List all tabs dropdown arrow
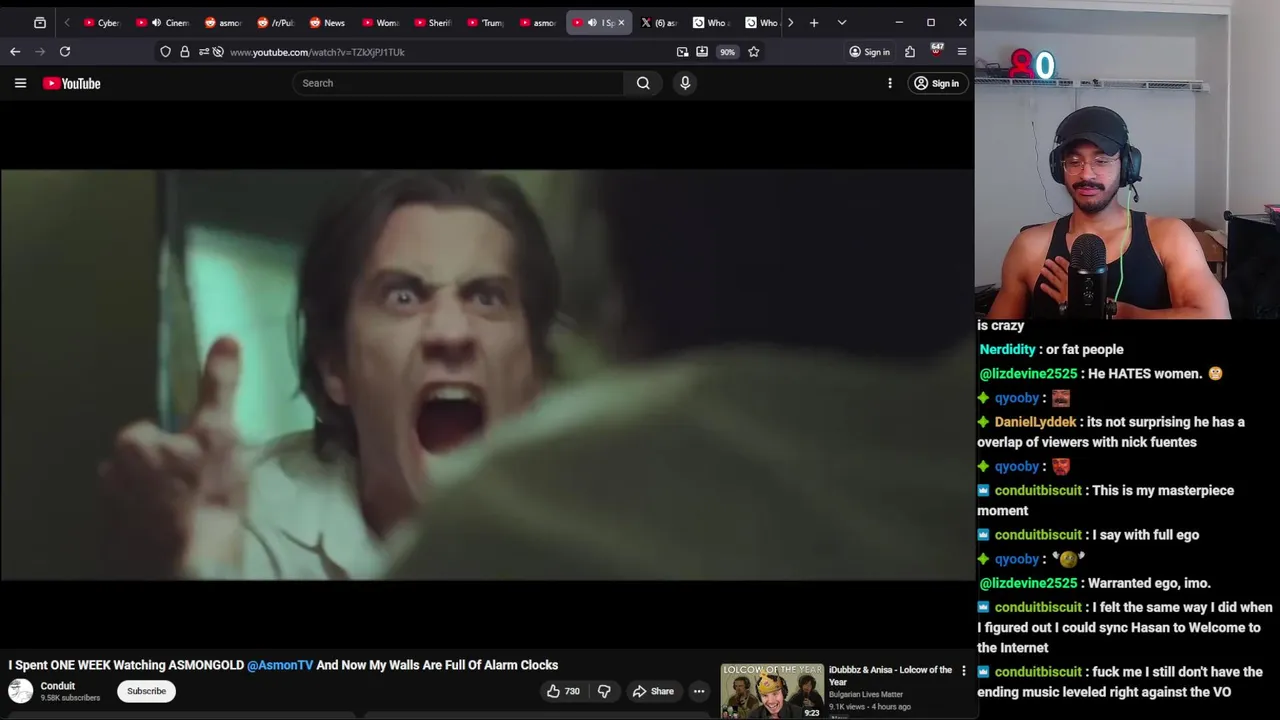 coord(842,22)
